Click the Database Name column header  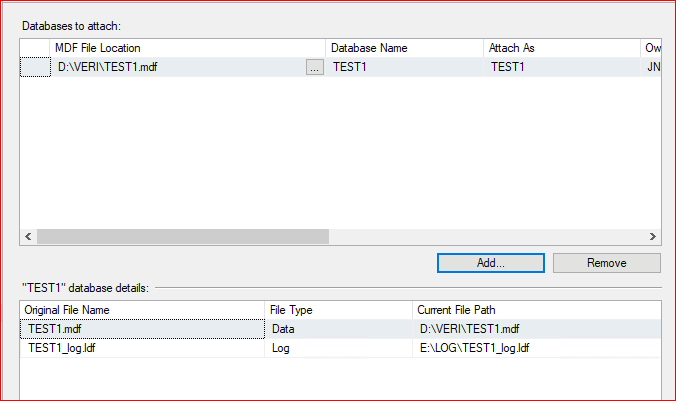pyautogui.click(x=404, y=48)
